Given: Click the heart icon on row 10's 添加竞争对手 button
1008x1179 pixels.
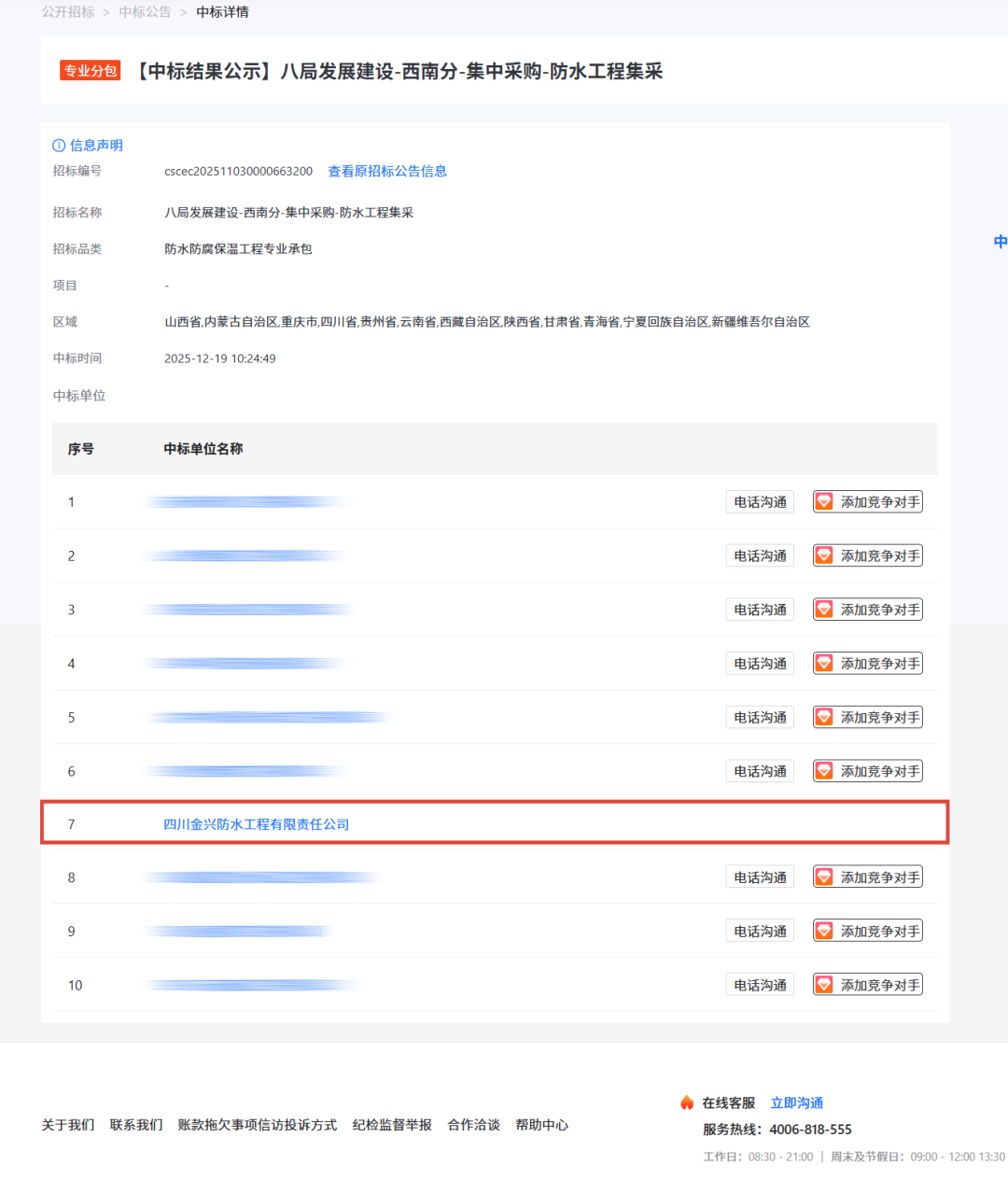Looking at the screenshot, I should click(x=824, y=984).
